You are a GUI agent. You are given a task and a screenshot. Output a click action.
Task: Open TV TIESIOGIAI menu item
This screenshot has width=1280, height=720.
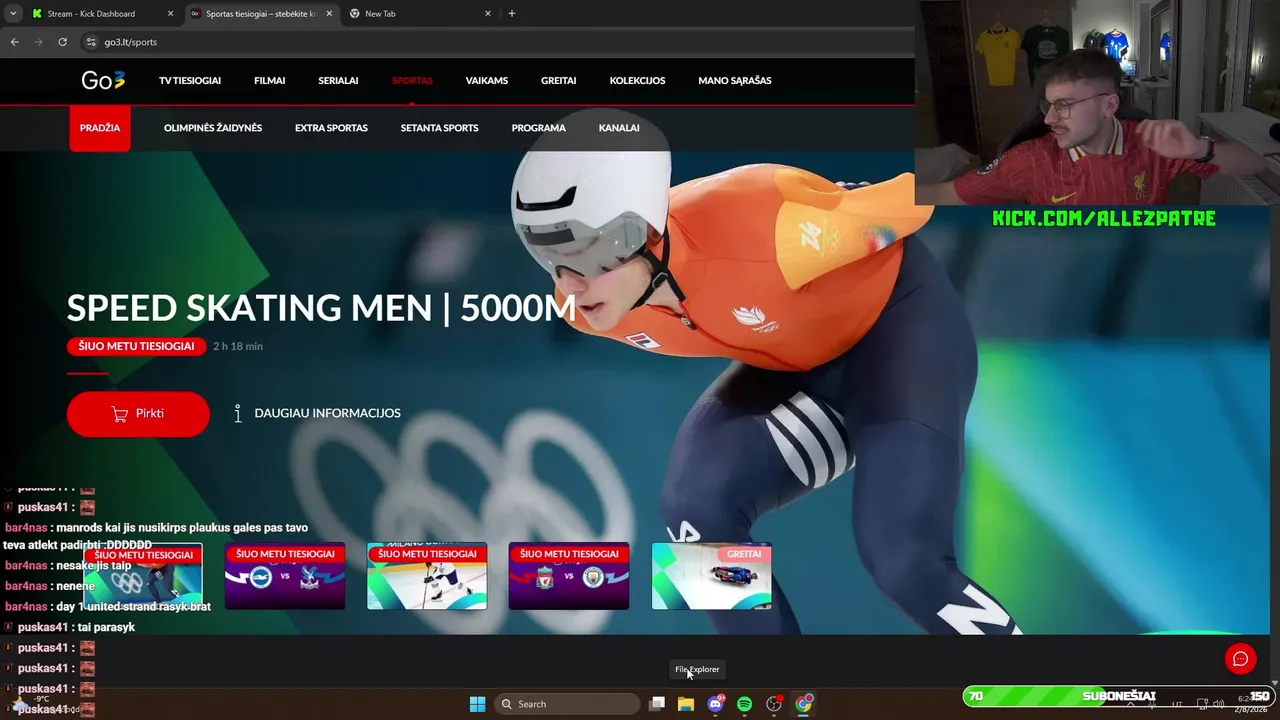pyautogui.click(x=190, y=81)
